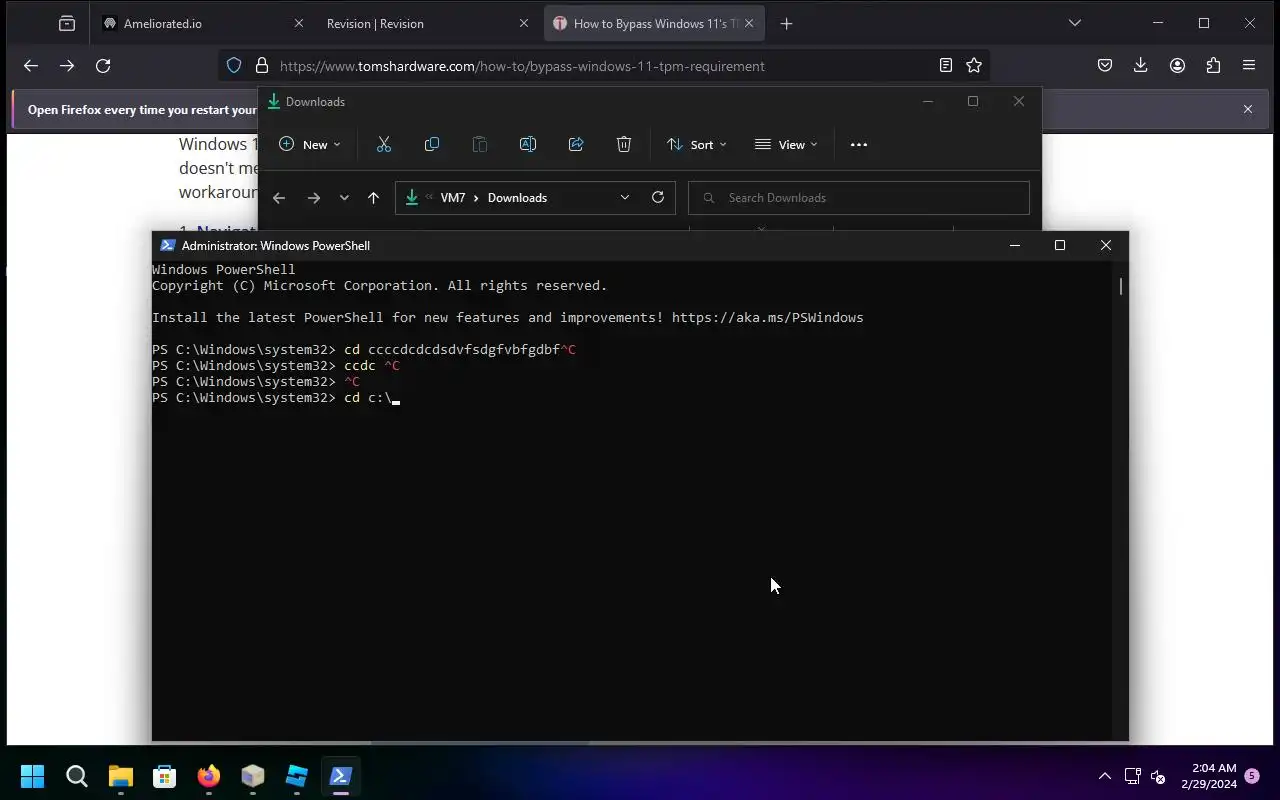The height and width of the screenshot is (800, 1280).
Task: Open the Sort dropdown in Downloads
Action: pyautogui.click(x=697, y=144)
